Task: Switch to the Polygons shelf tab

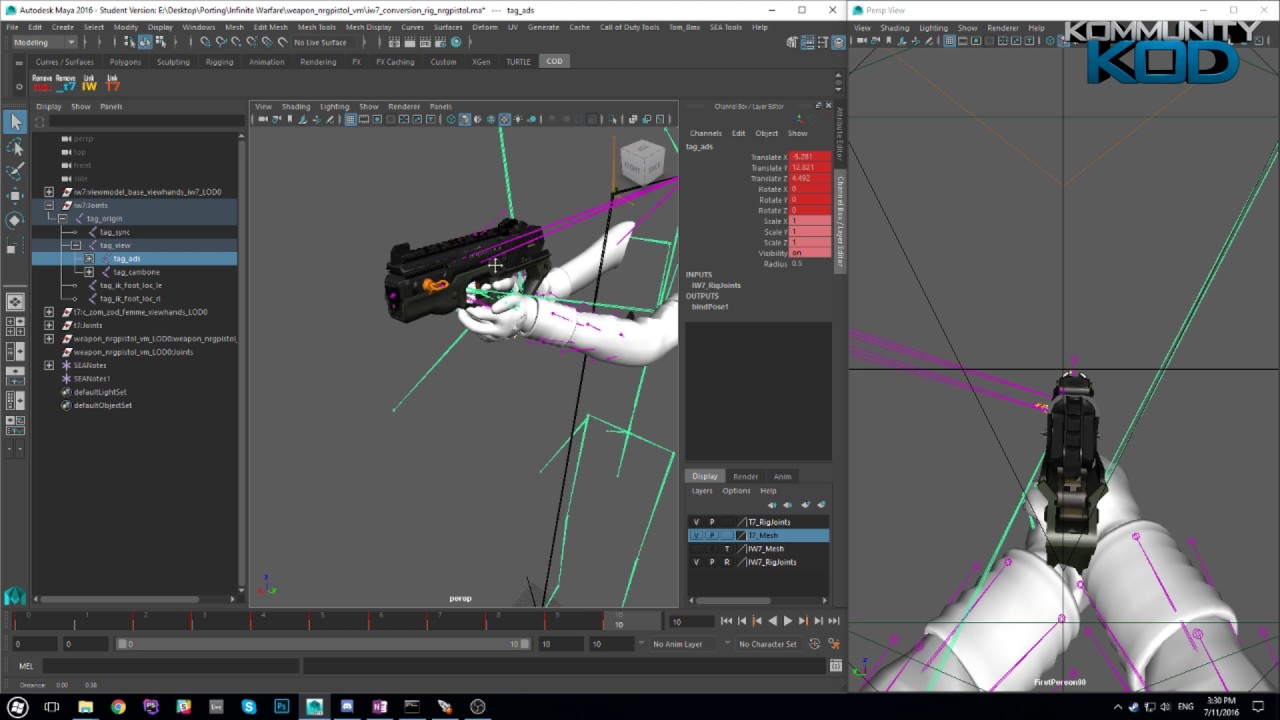Action: 125,62
